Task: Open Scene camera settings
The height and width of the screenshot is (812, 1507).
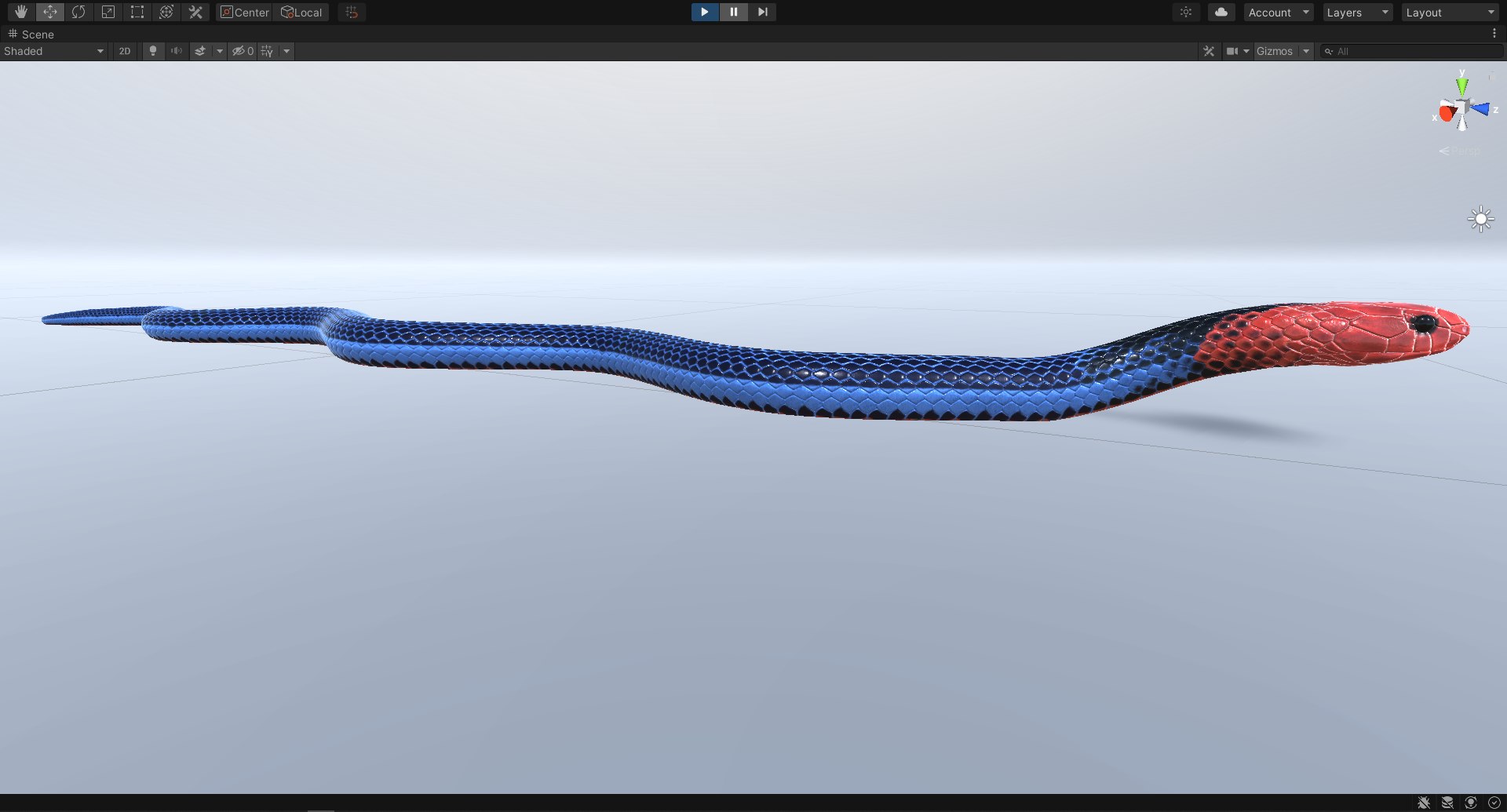Action: (1237, 51)
